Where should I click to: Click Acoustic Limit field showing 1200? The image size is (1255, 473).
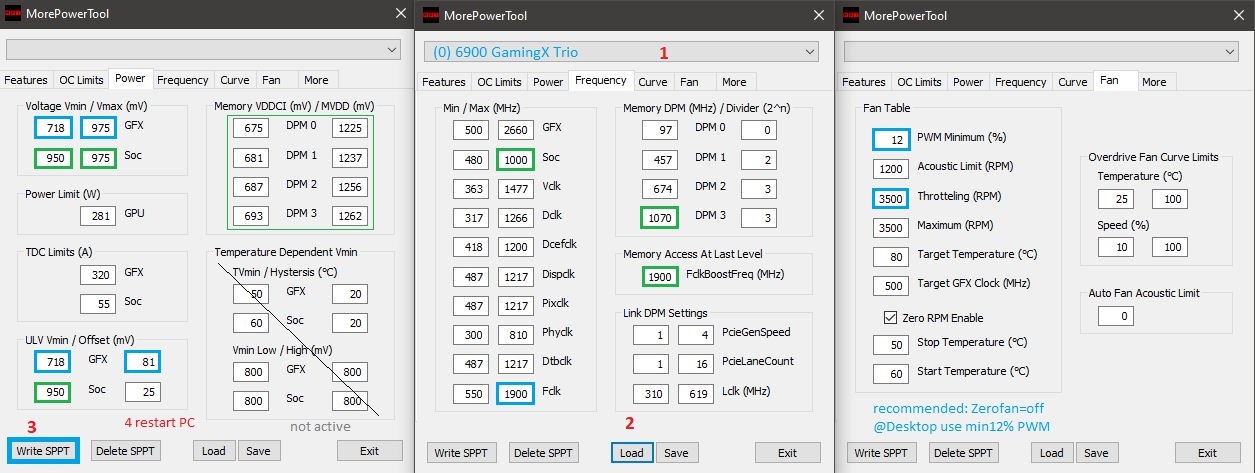(x=890, y=168)
